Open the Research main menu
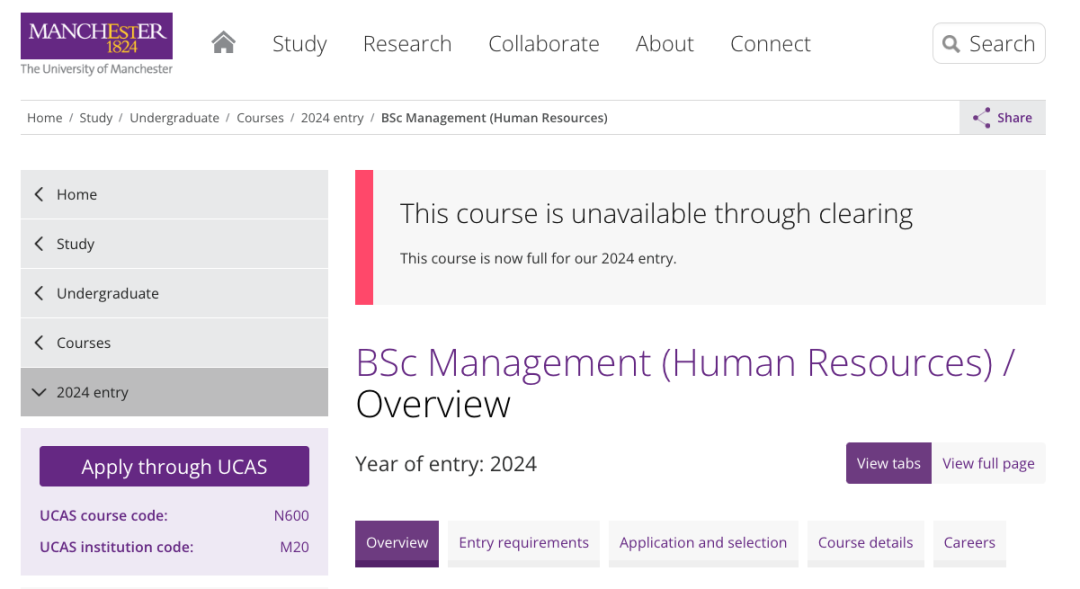This screenshot has height=589, width=1080. pos(407,43)
